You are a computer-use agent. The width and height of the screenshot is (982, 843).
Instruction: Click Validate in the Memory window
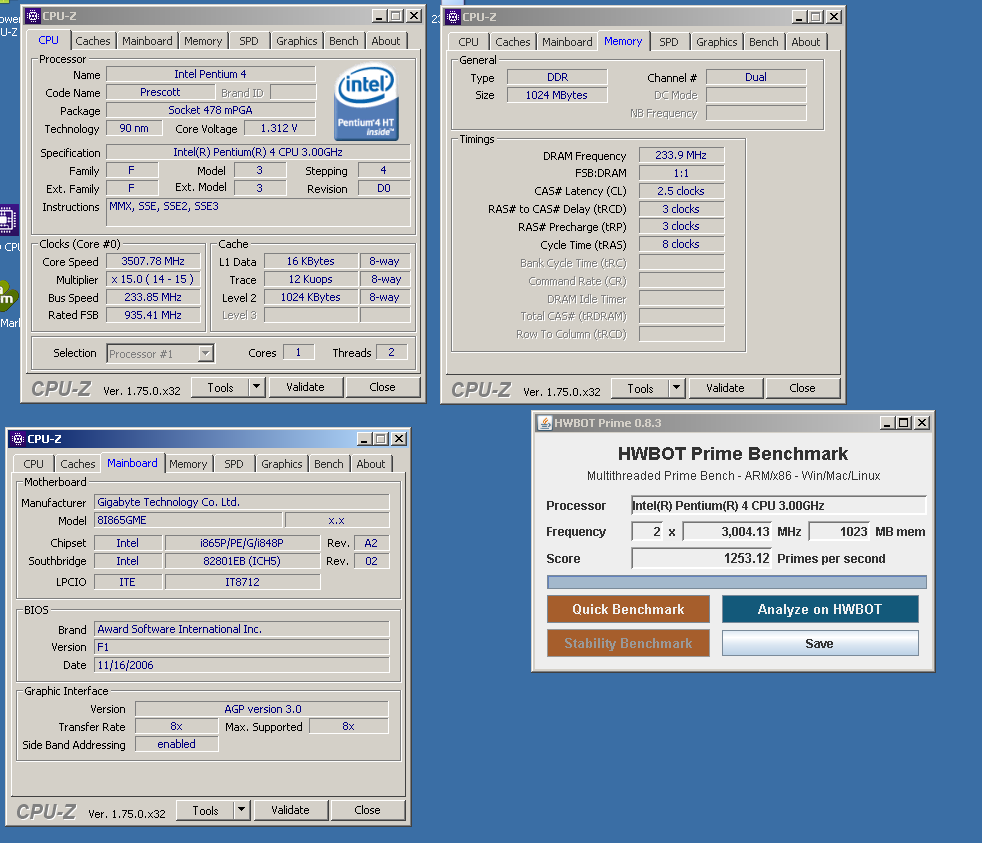point(725,388)
